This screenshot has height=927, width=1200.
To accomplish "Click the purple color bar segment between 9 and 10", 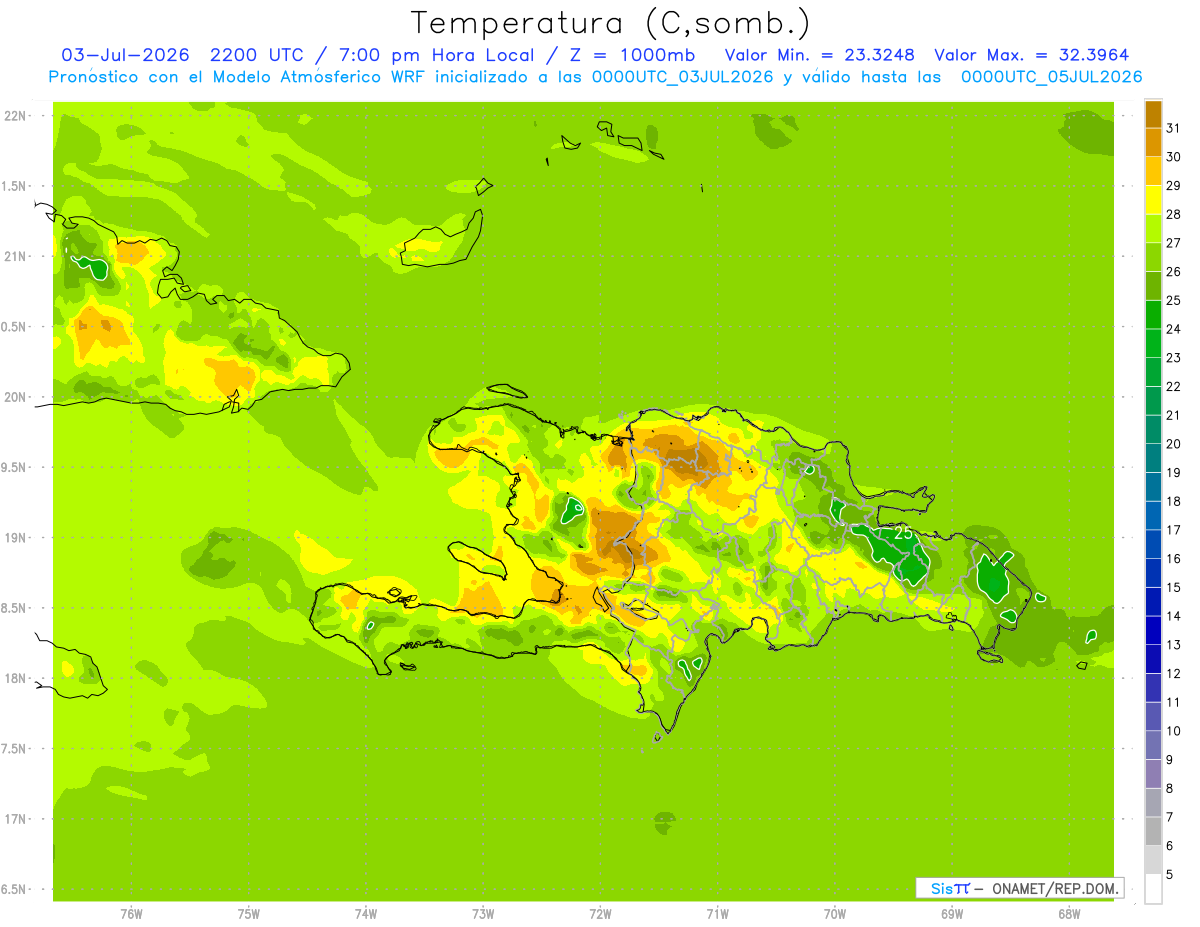I will (x=1153, y=745).
